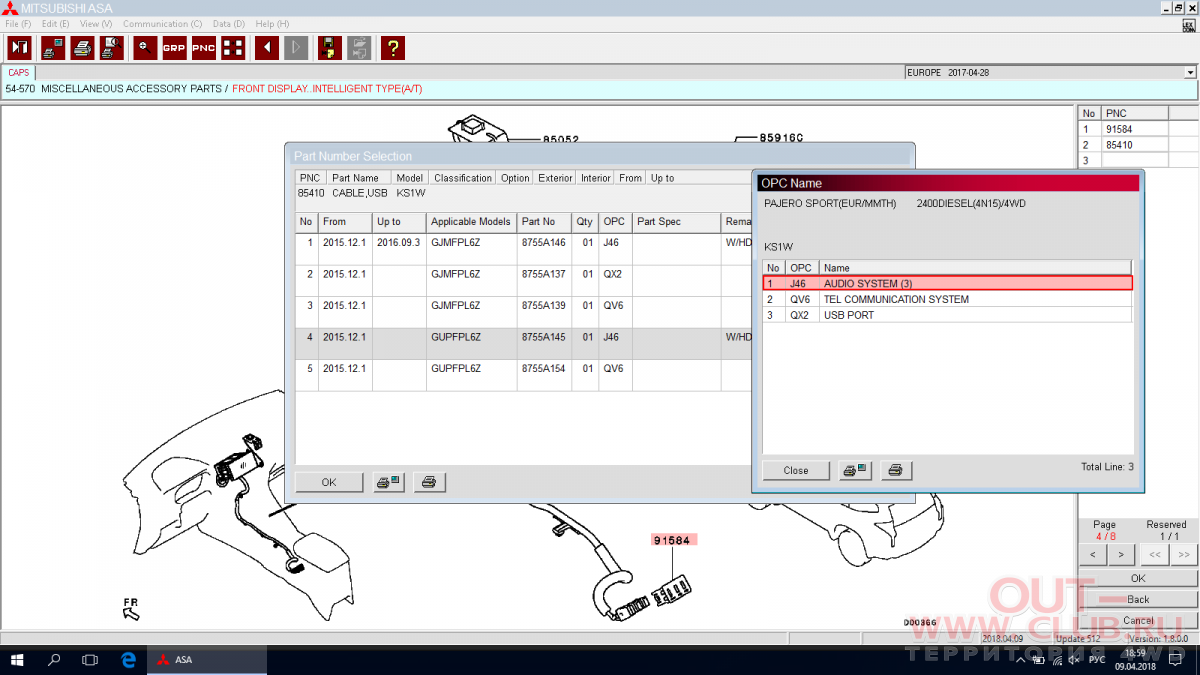The width and height of the screenshot is (1200, 675).
Task: Click print screen icon in Part Number Selection
Action: [388, 482]
